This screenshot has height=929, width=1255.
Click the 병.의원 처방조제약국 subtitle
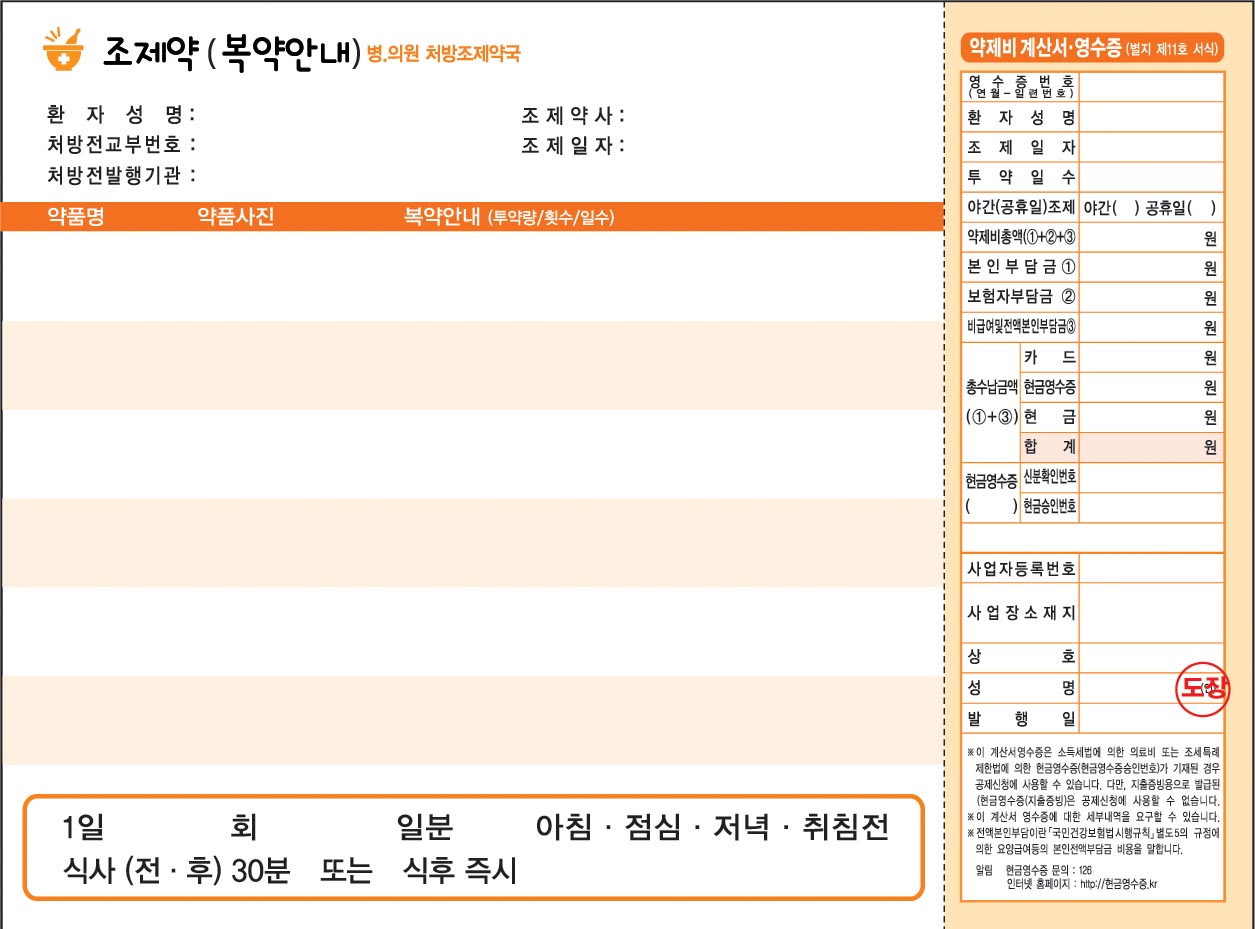click(444, 54)
